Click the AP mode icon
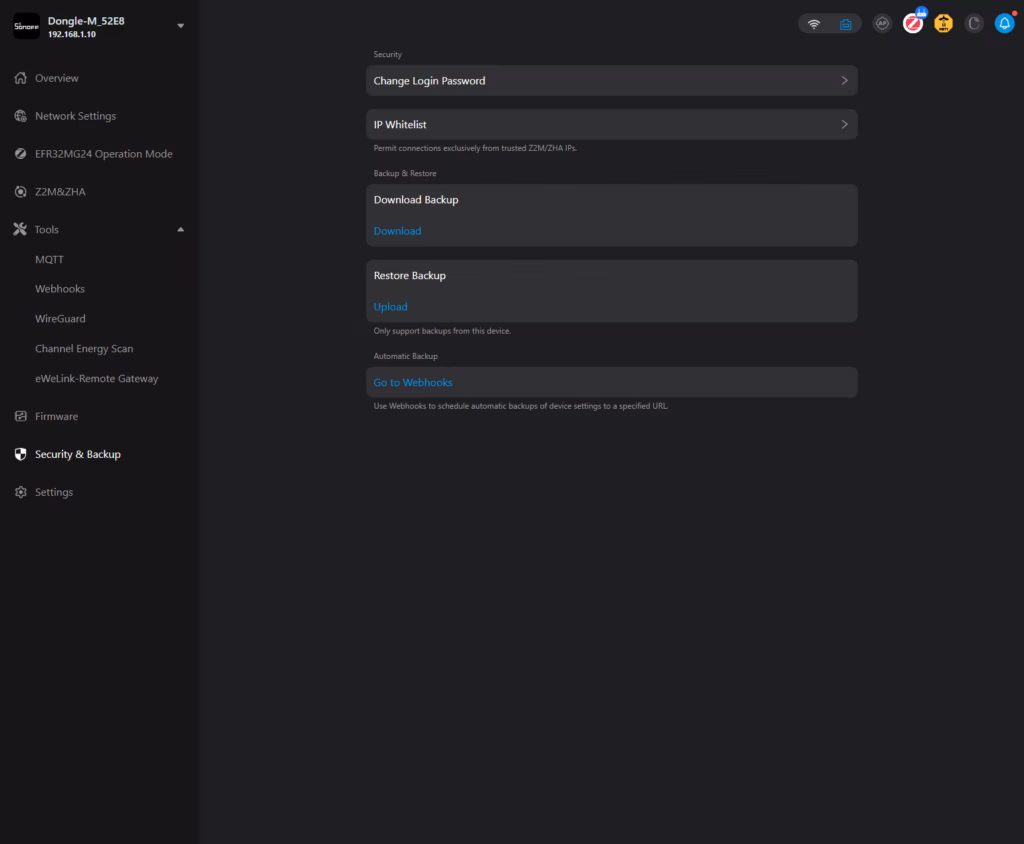This screenshot has width=1024, height=844. (881, 24)
